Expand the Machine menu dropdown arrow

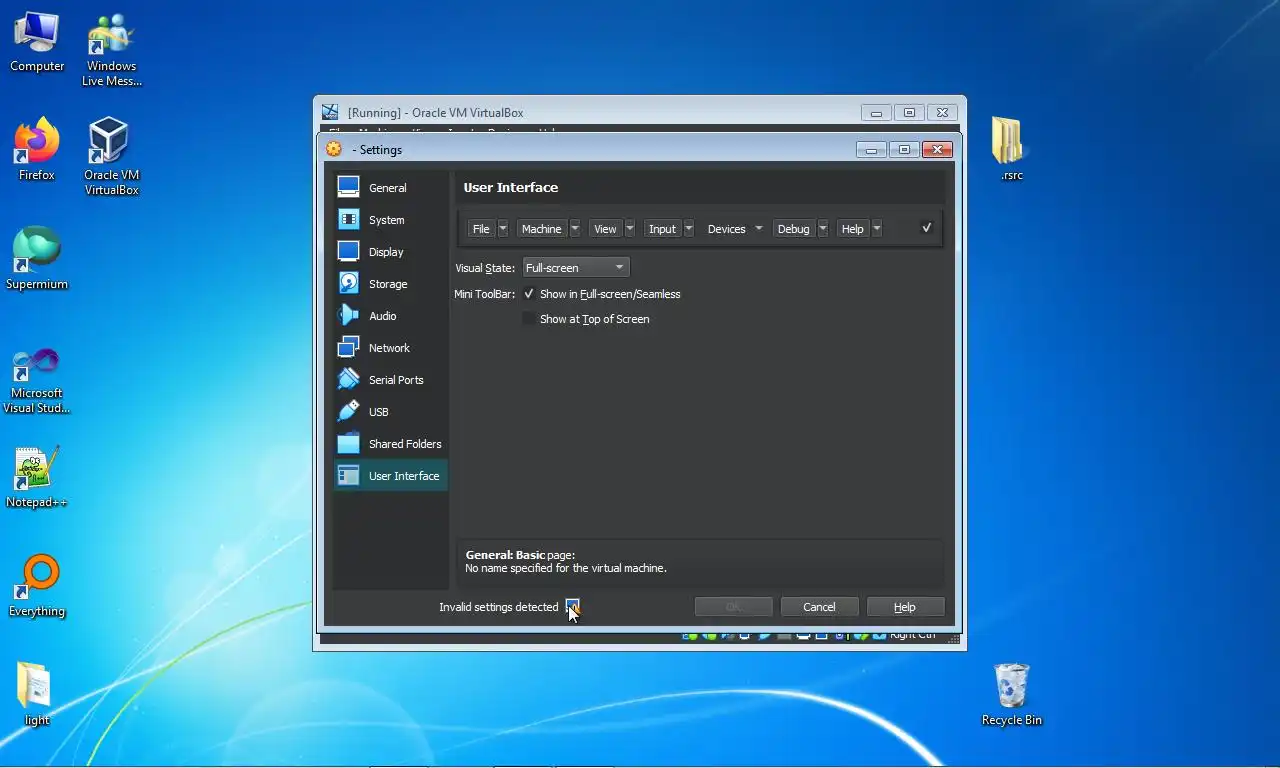[x=575, y=229]
